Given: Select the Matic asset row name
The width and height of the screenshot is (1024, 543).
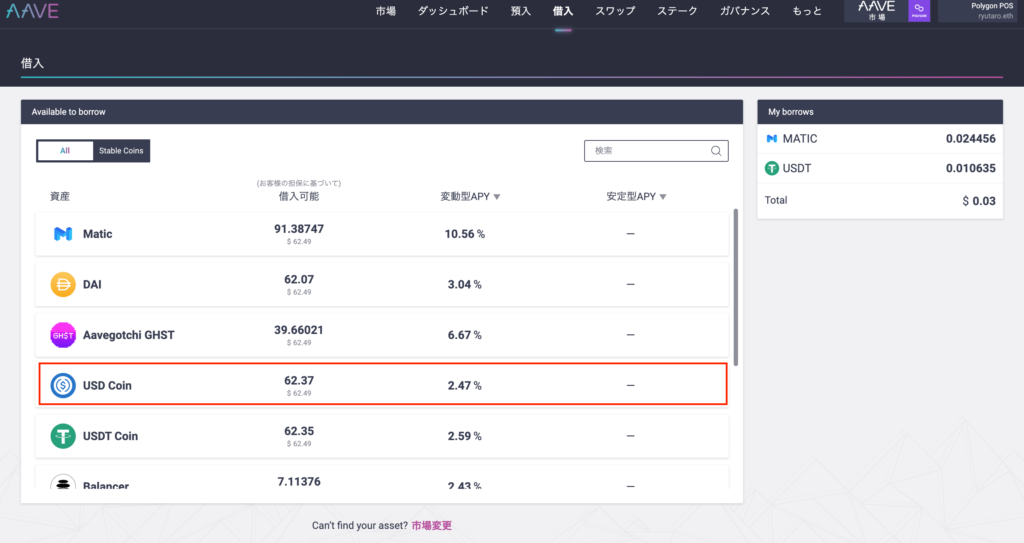Looking at the screenshot, I should click(97, 234).
